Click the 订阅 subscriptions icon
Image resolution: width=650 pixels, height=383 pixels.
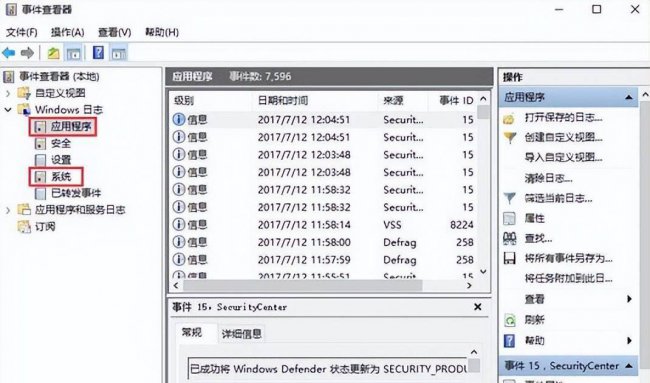click(24, 226)
